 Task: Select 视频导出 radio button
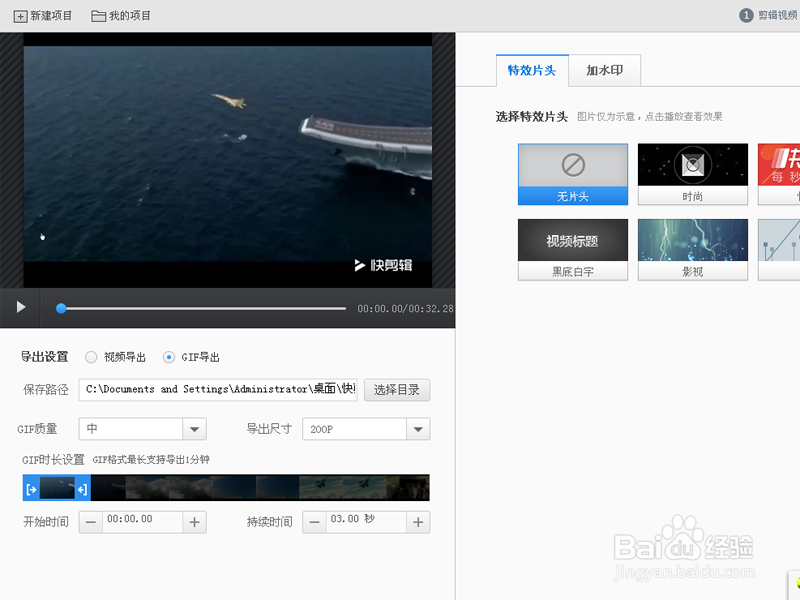[x=91, y=357]
